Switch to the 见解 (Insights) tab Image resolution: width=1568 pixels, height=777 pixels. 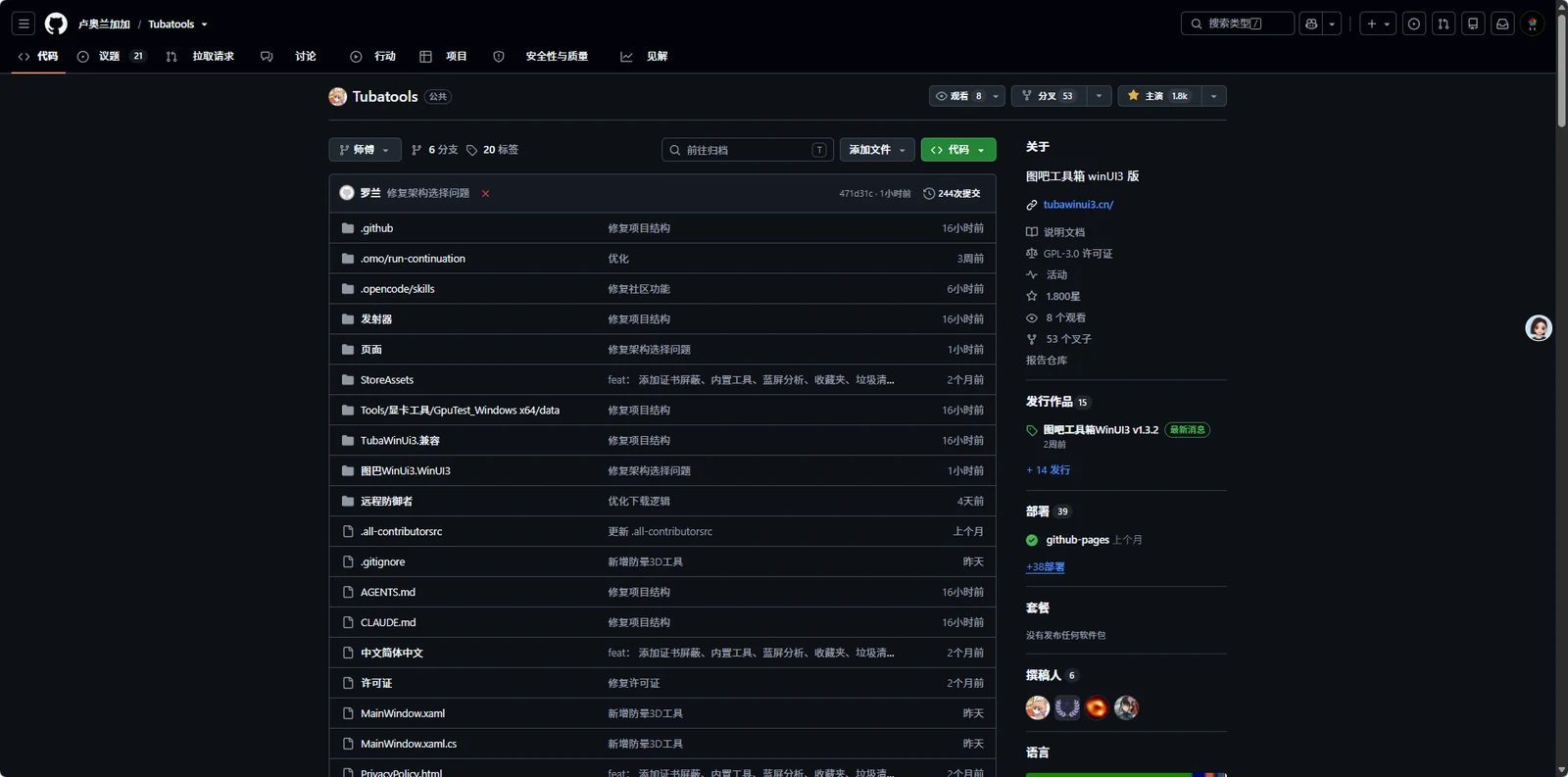(644, 56)
